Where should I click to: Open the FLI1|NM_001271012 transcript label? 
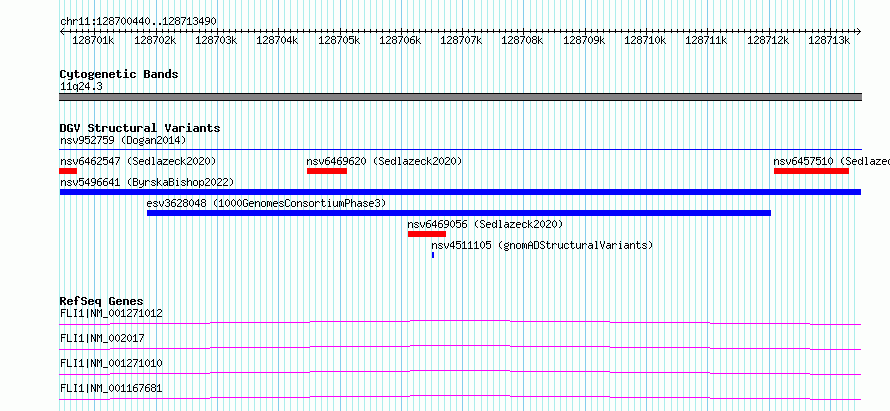click(111, 313)
